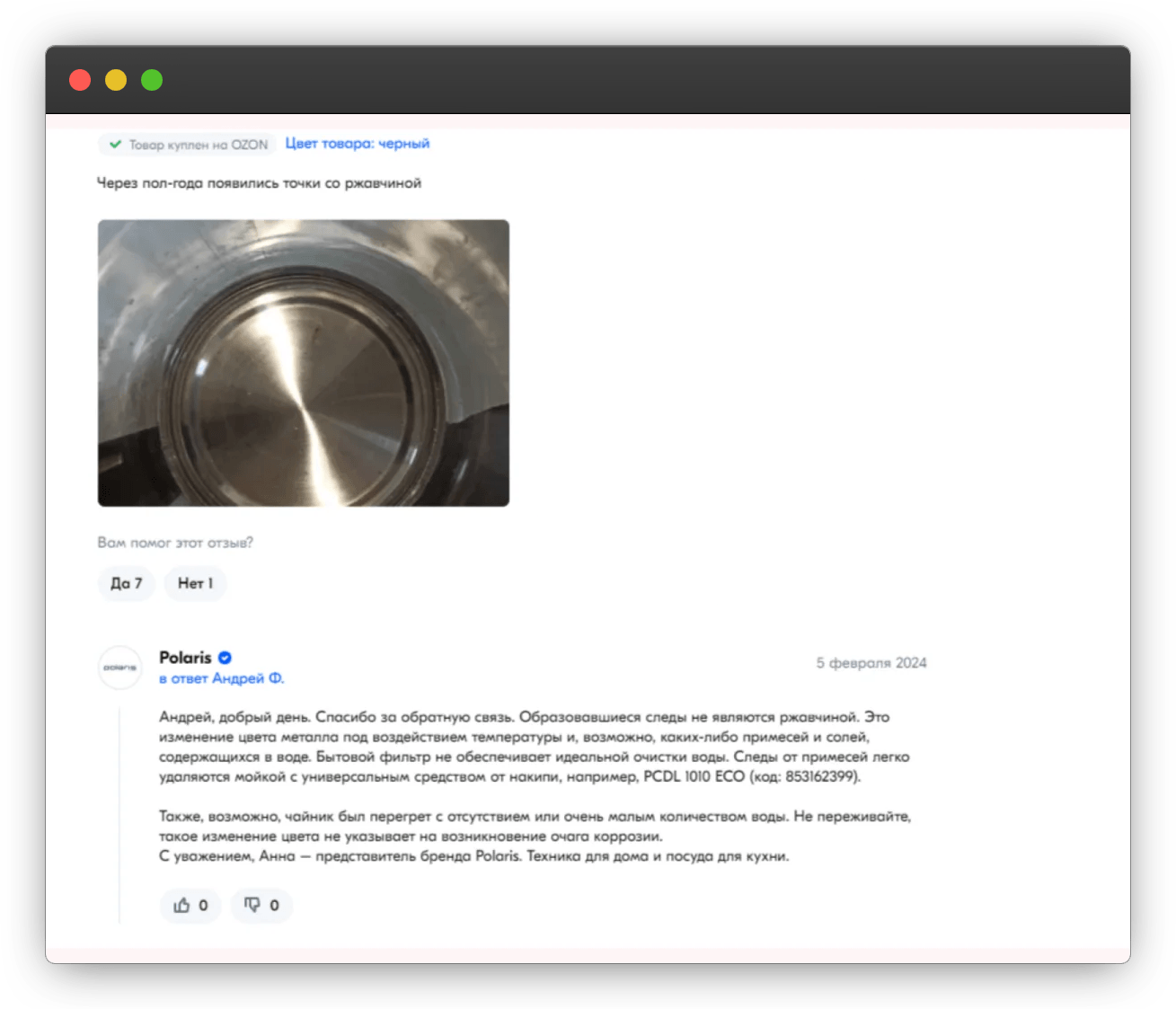1176x1009 pixels.
Task: Close the window with the red button
Action: click(80, 80)
